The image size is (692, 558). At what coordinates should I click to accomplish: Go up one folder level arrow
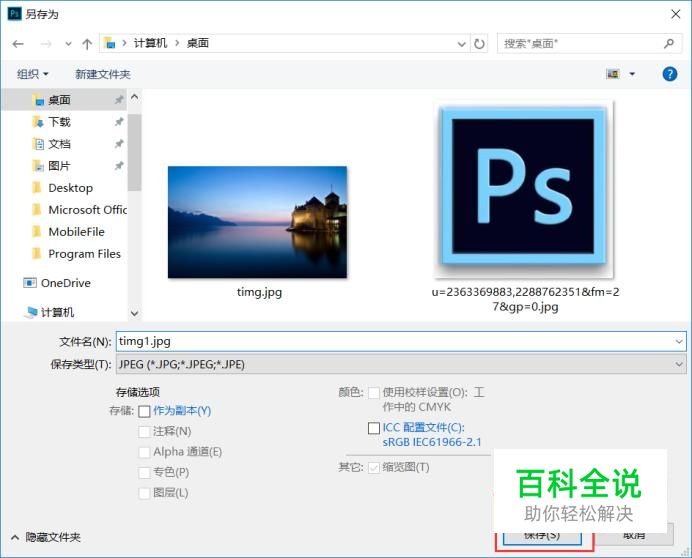[x=87, y=44]
